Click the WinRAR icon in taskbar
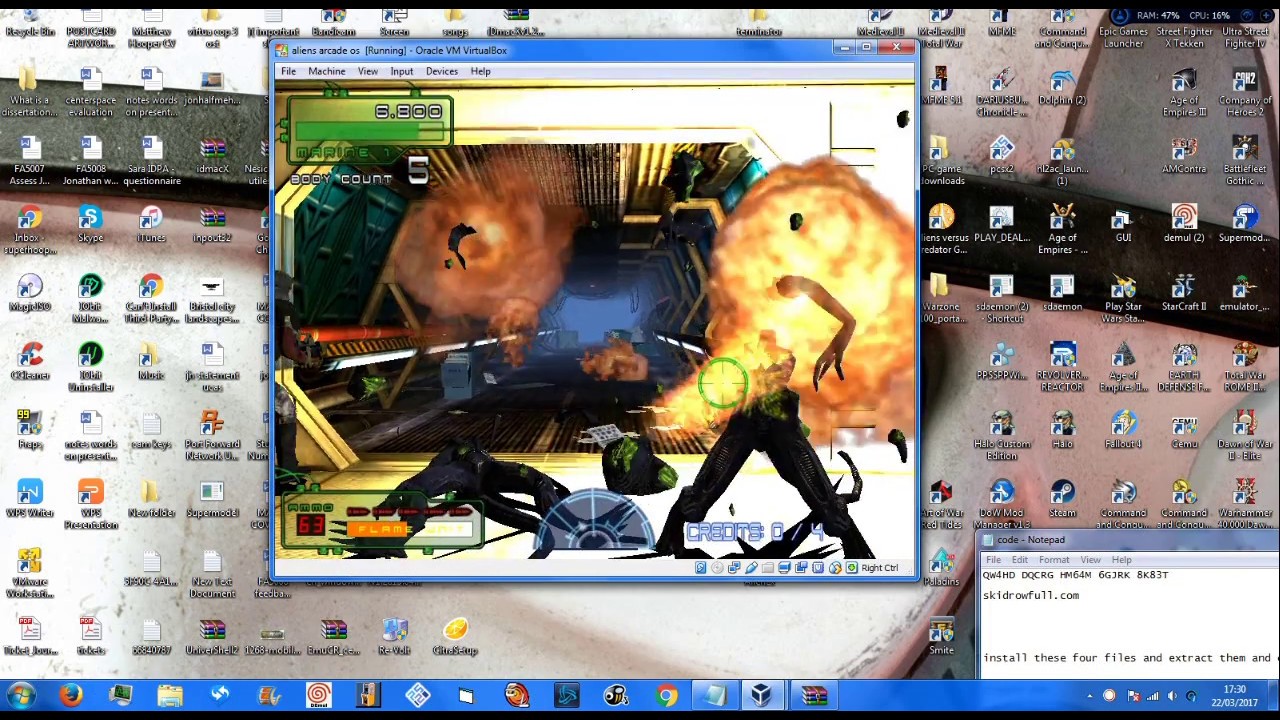 coord(814,695)
